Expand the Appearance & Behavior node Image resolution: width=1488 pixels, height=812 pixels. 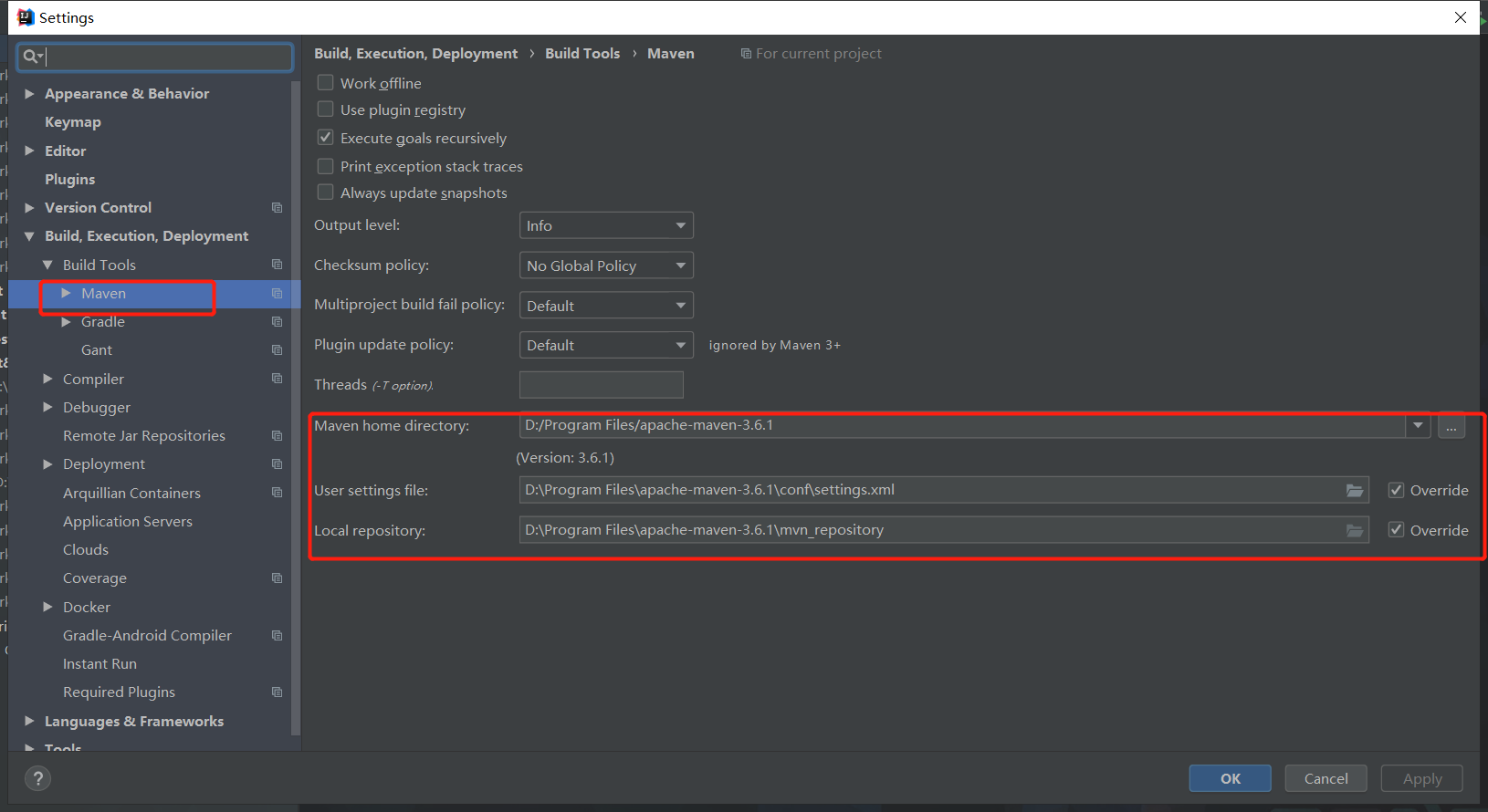[29, 94]
